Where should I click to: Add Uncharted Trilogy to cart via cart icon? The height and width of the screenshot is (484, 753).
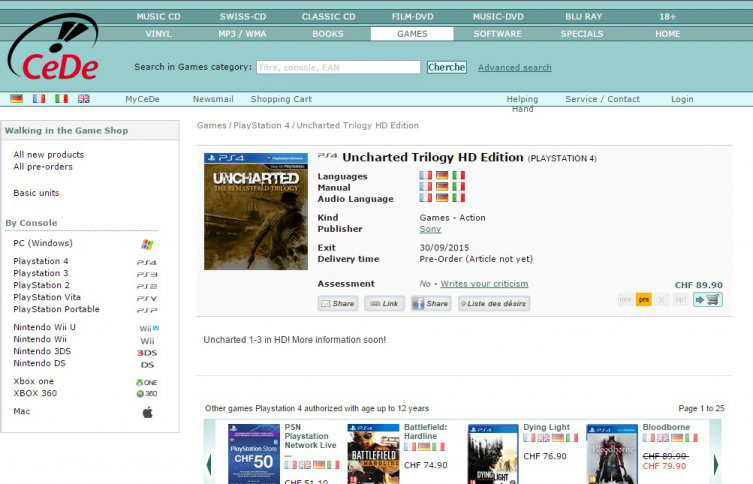[x=708, y=300]
